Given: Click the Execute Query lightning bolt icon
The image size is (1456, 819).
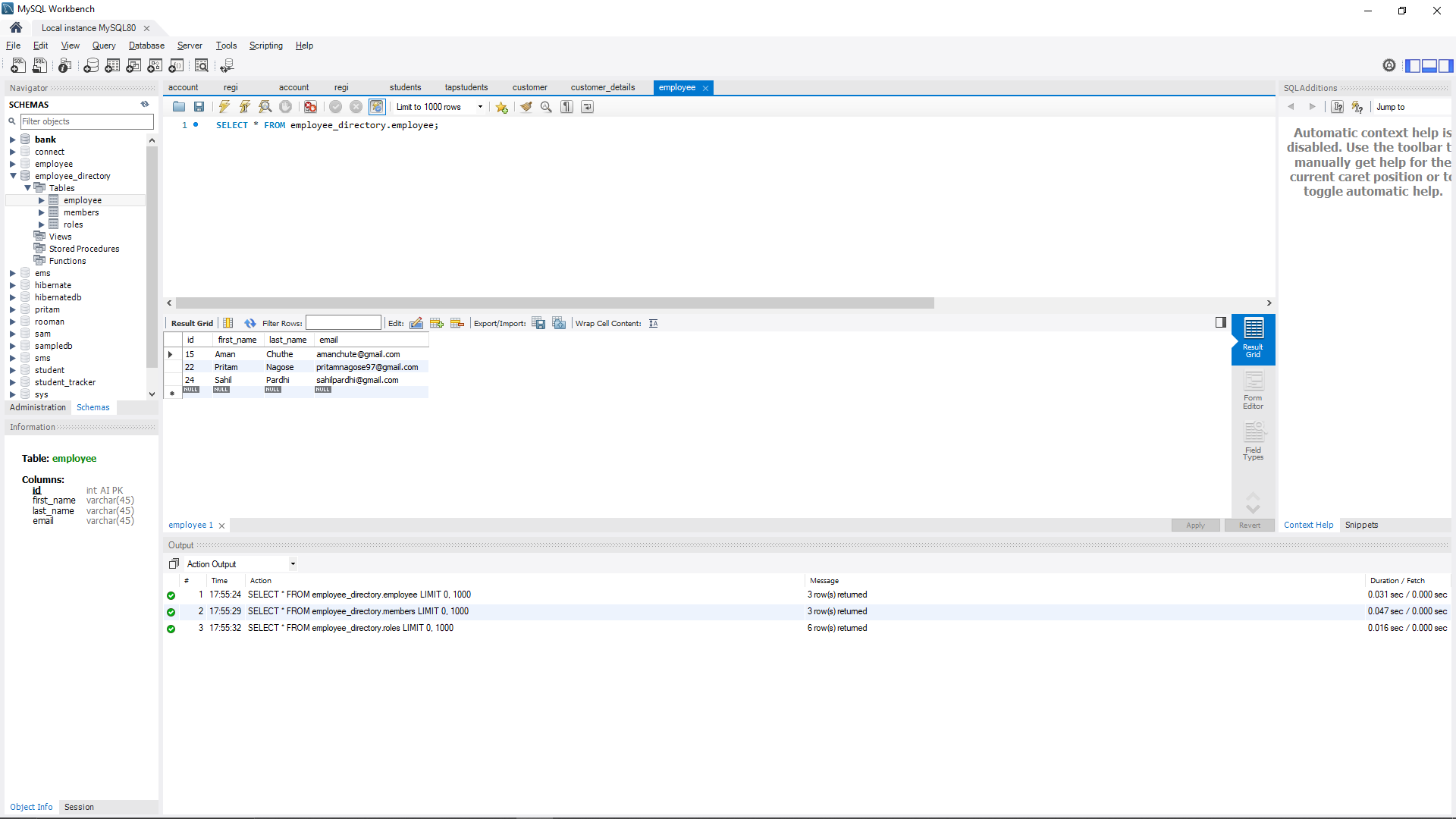Looking at the screenshot, I should [x=224, y=107].
